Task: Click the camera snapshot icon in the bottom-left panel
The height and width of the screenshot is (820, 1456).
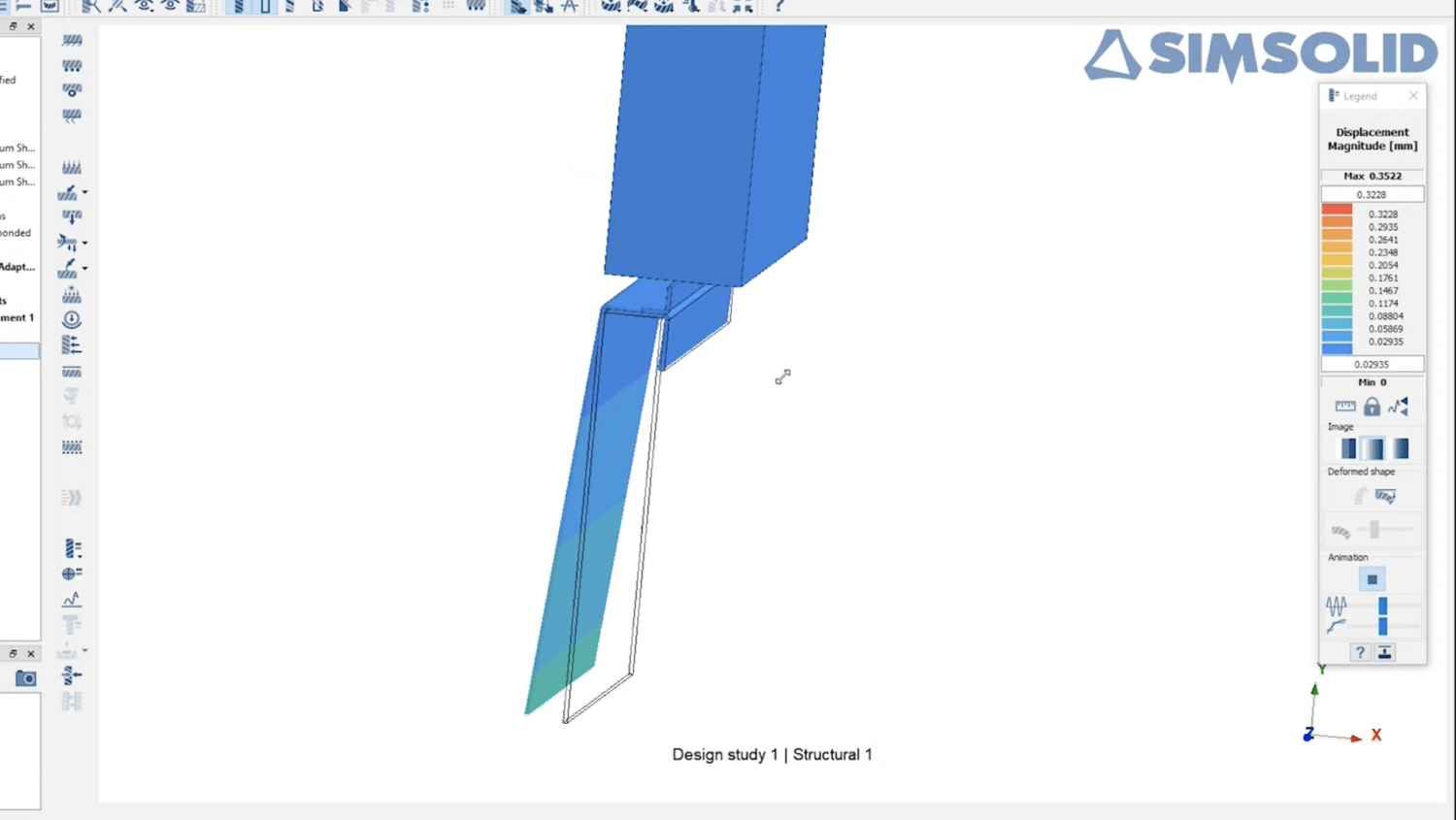Action: tap(25, 677)
